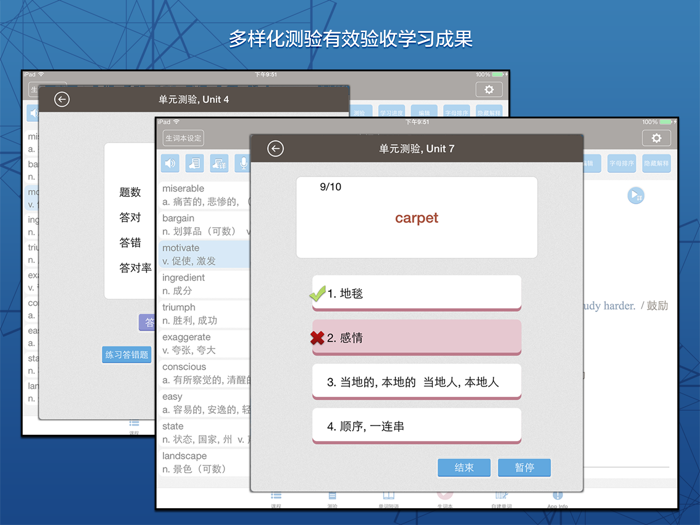Screen dimensions: 700x525
Task: Tap the toolbar icon marked with 详
Action: coord(219,163)
